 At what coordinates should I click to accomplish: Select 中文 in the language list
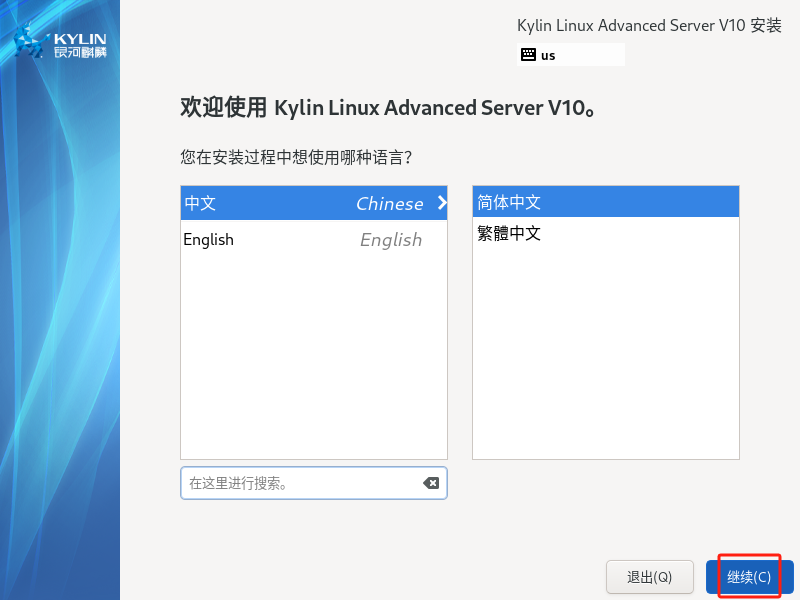(x=200, y=203)
